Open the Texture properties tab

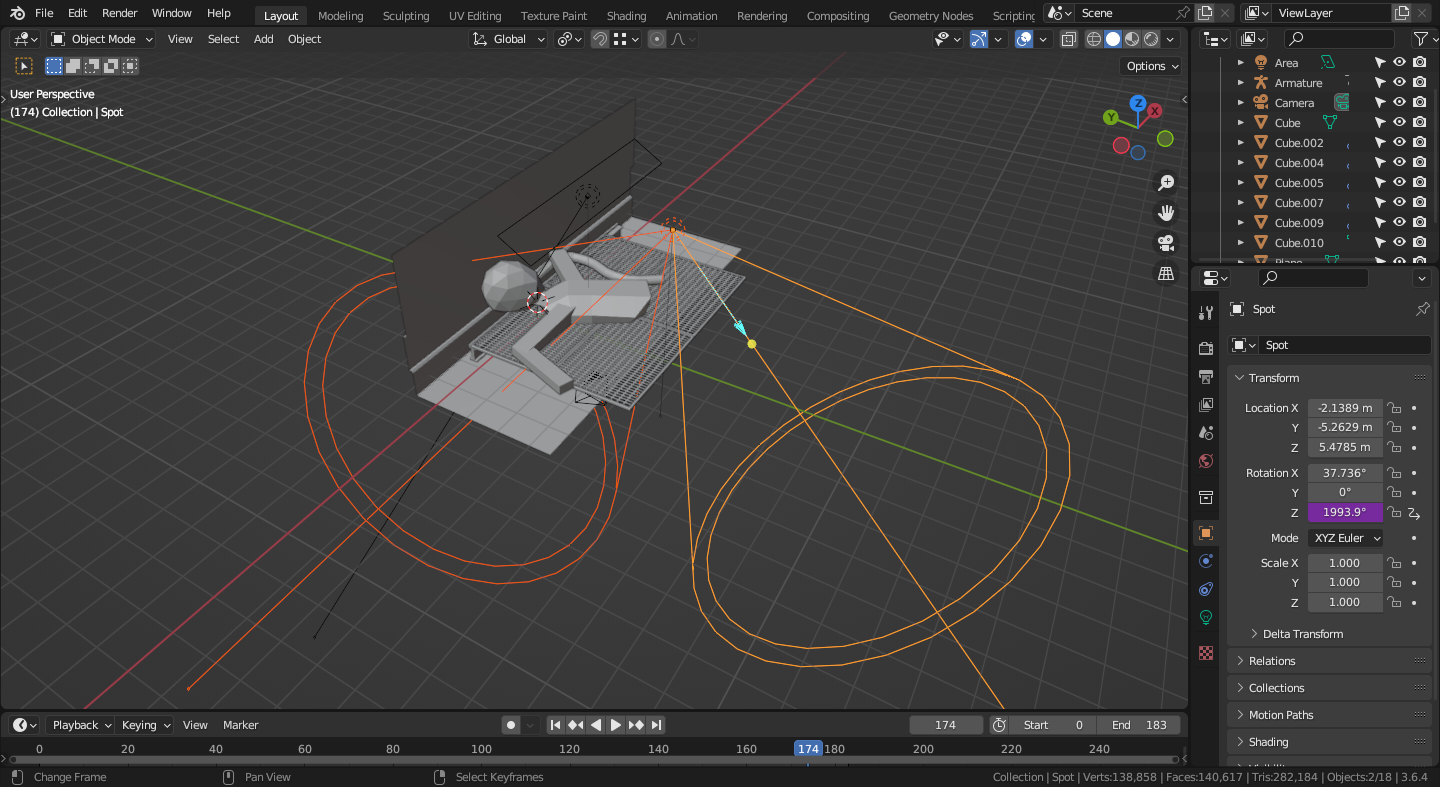click(x=1206, y=653)
